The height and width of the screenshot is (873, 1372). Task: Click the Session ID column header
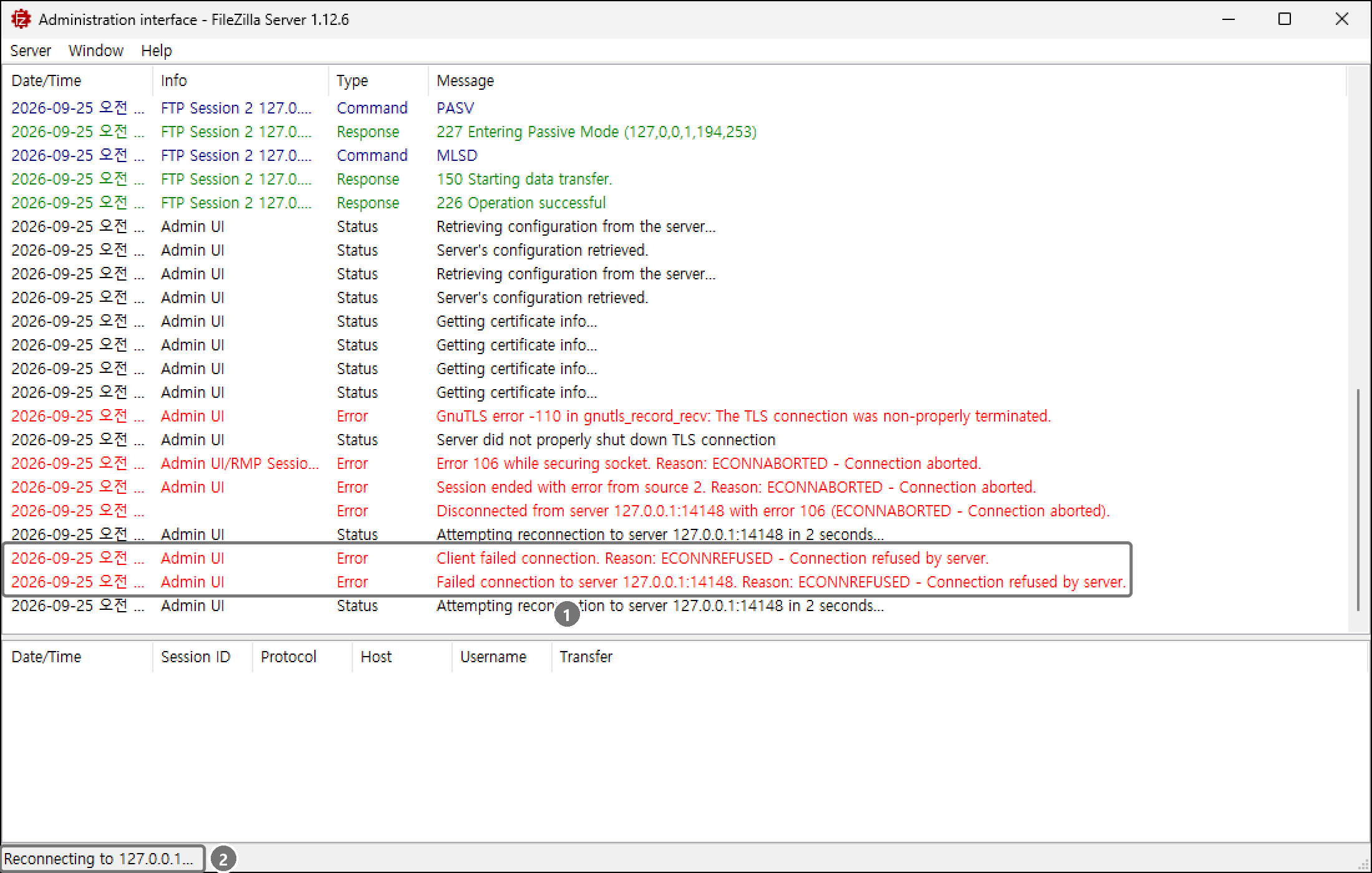(x=203, y=657)
